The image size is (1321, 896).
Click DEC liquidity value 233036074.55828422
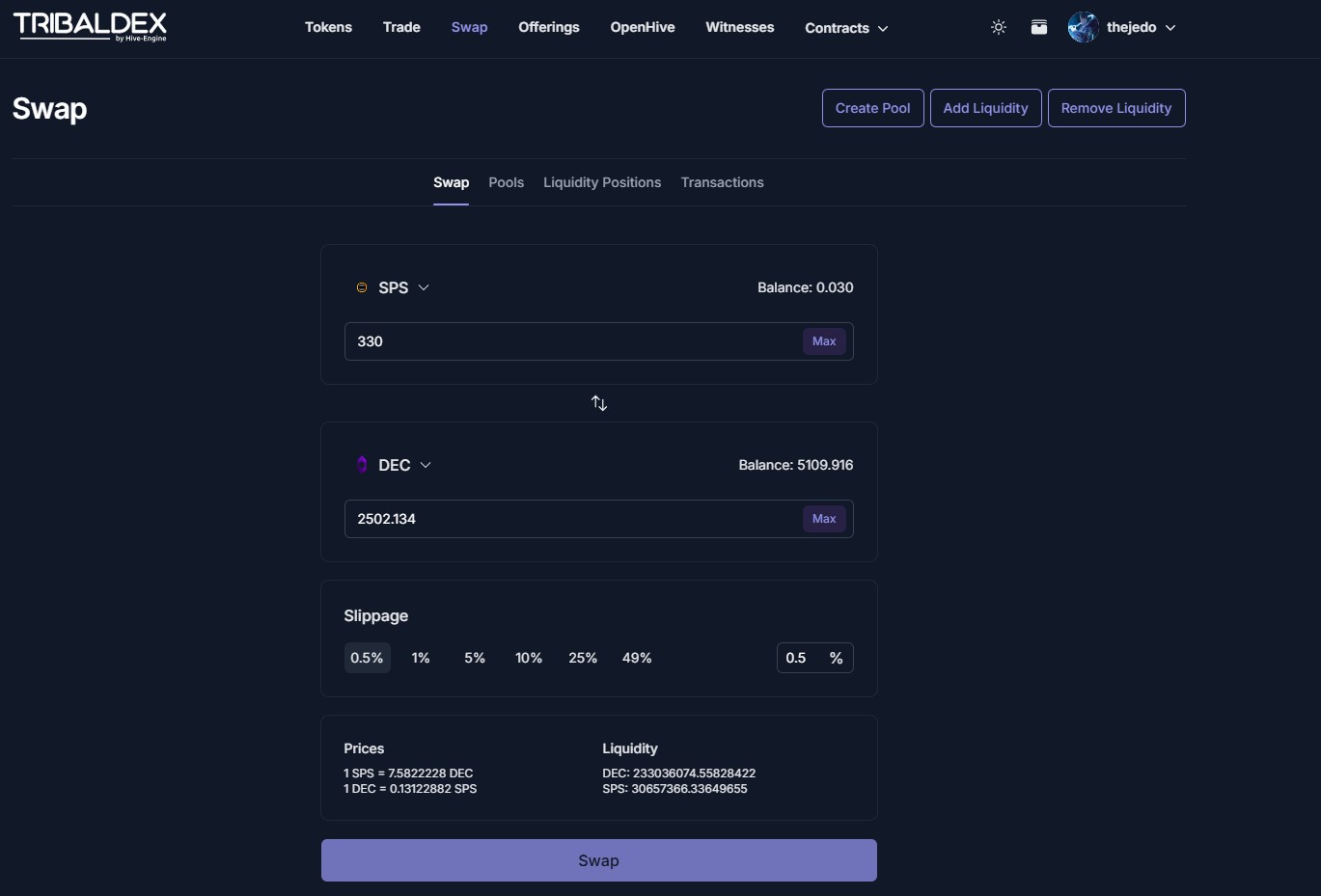(x=679, y=774)
